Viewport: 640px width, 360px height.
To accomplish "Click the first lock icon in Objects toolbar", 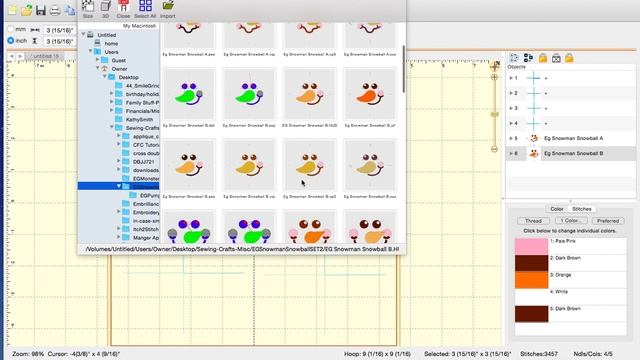I will pyautogui.click(x=543, y=58).
